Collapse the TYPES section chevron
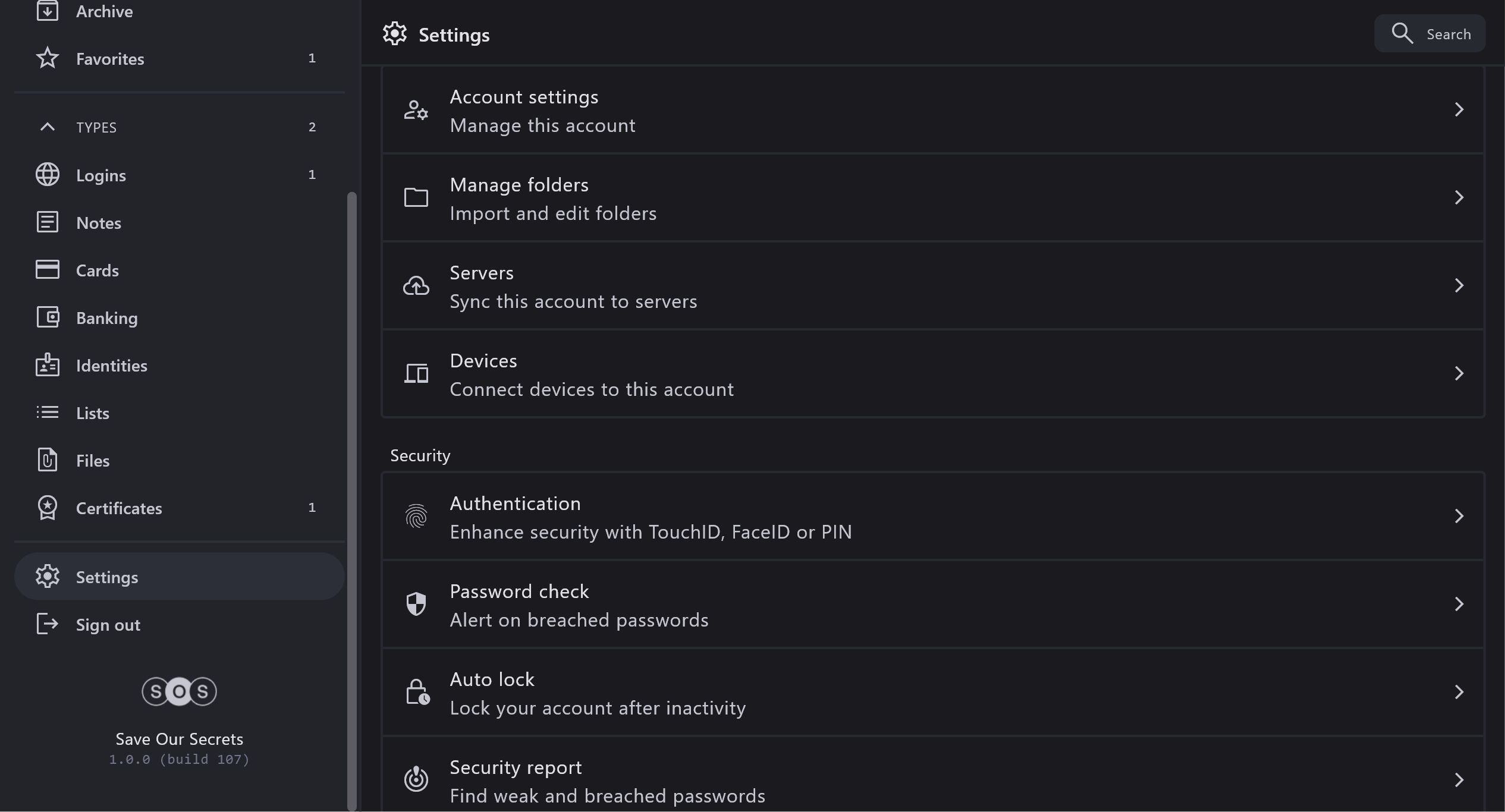The image size is (1505, 812). (x=48, y=127)
